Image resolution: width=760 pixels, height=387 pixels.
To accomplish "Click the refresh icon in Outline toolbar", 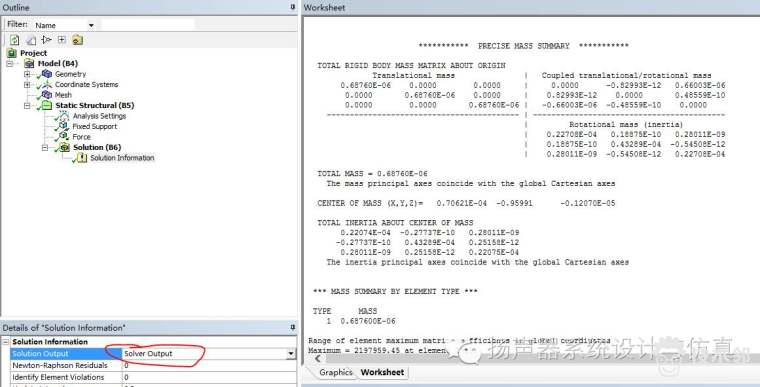I will click(15, 40).
